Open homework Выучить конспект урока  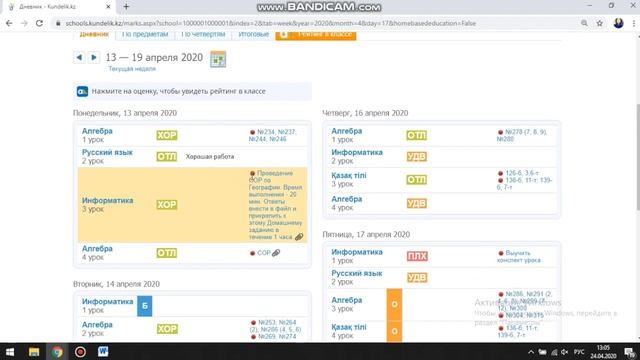tap(519, 256)
